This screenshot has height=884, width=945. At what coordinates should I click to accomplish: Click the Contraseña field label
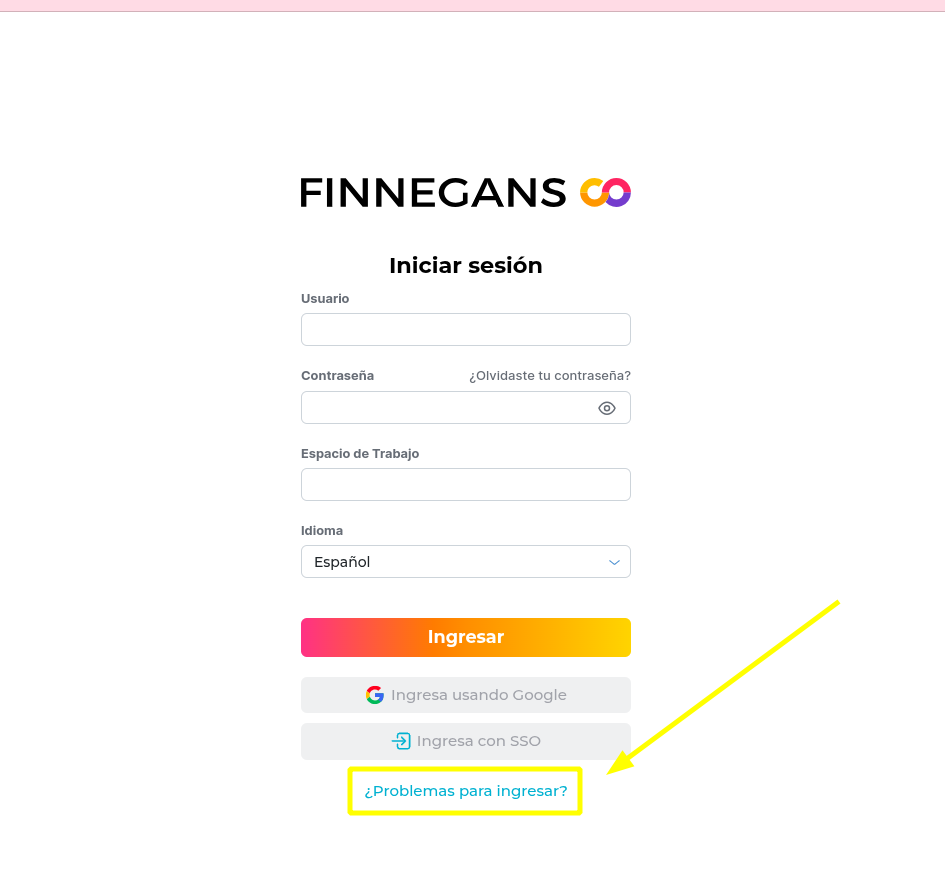[x=337, y=376]
